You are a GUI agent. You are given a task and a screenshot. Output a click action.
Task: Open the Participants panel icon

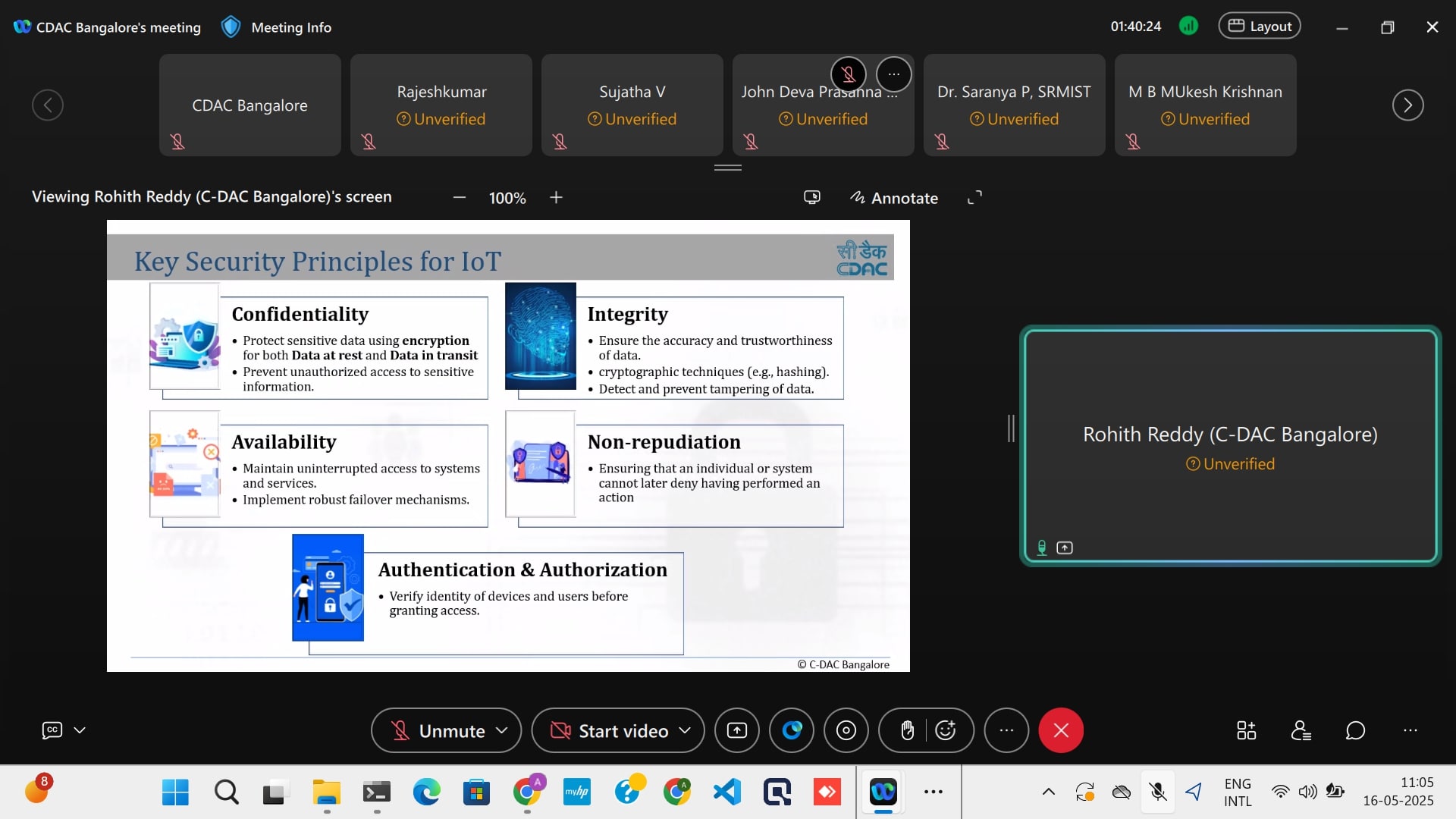tap(1301, 730)
